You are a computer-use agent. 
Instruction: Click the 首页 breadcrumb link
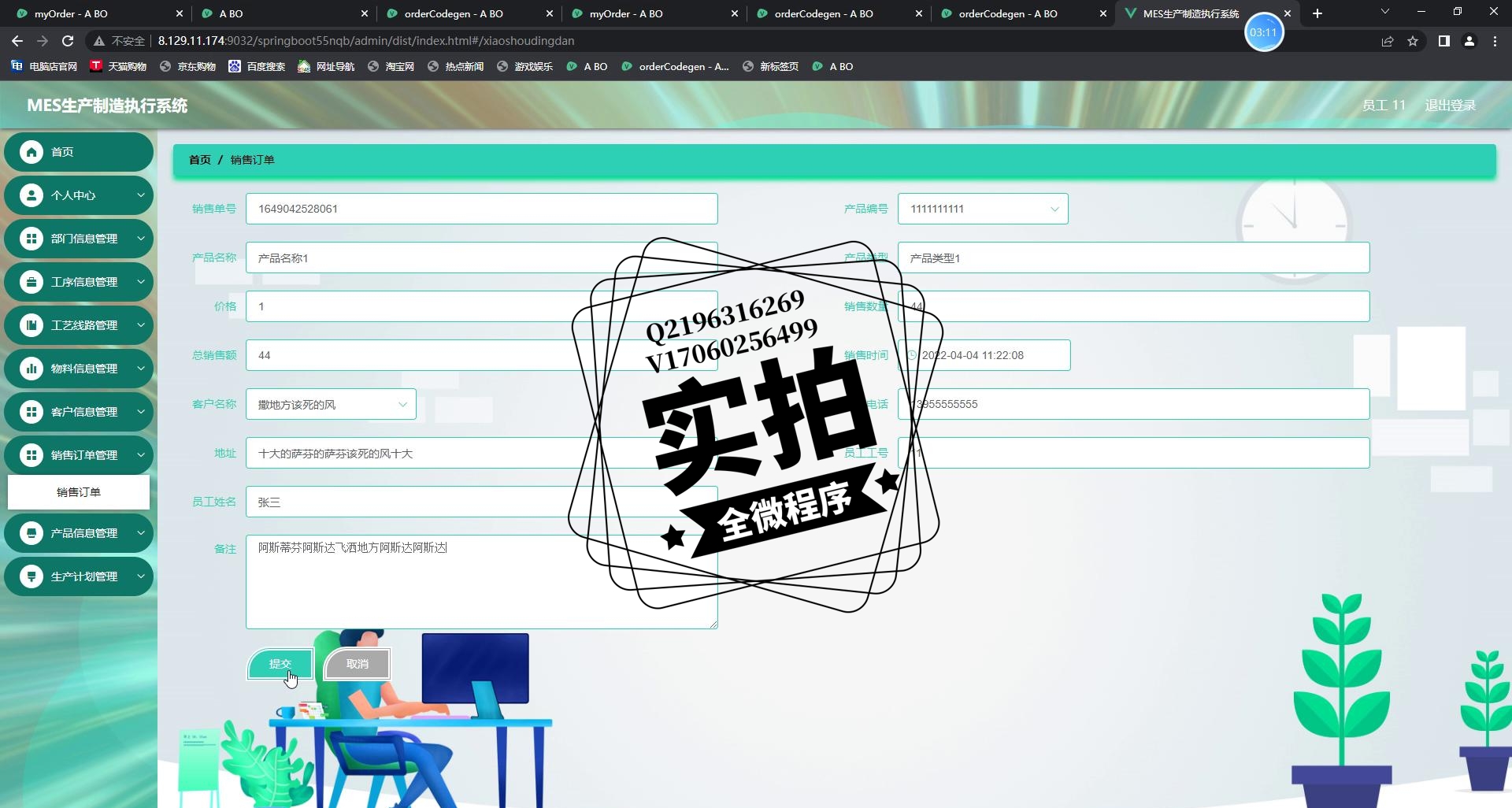tap(200, 160)
